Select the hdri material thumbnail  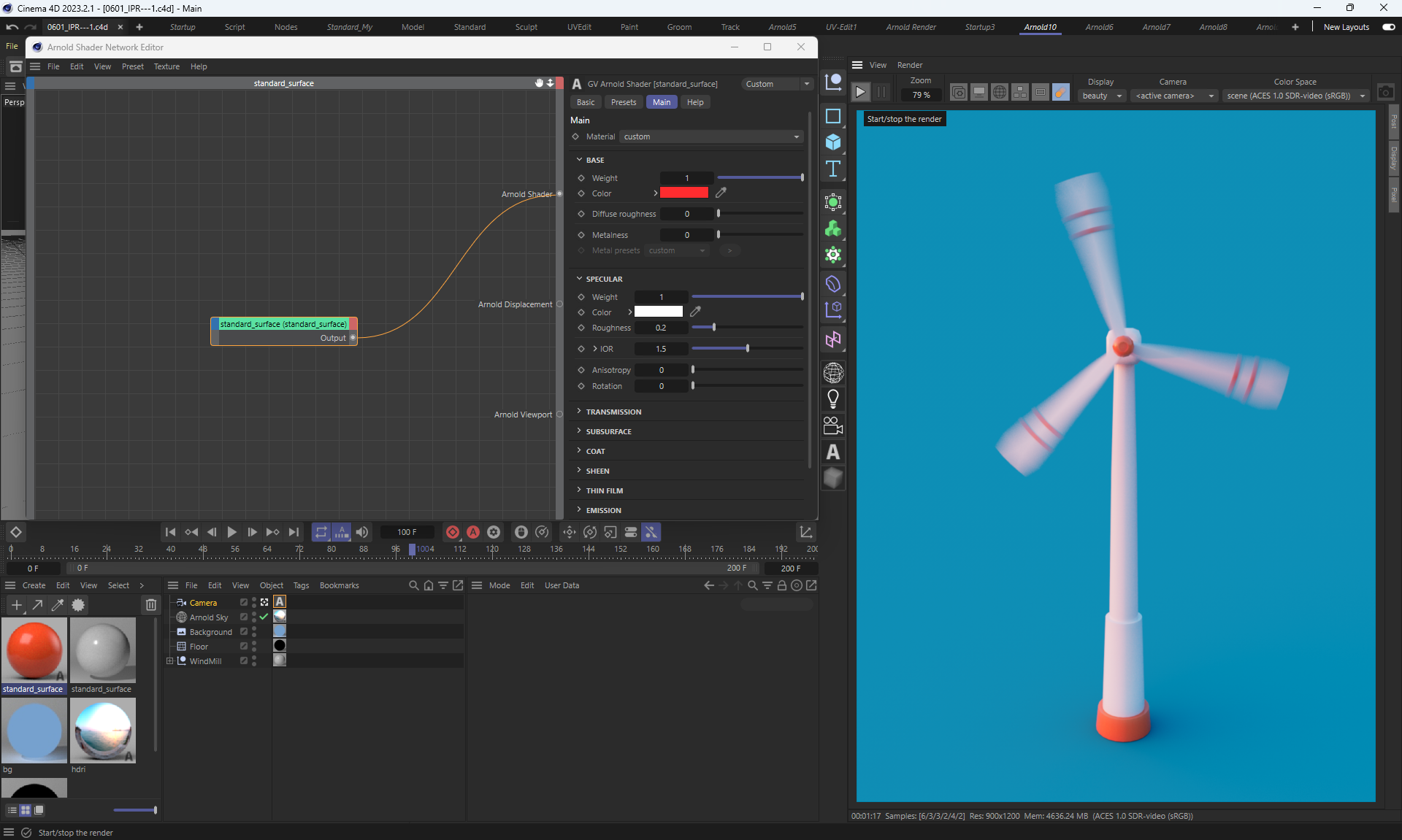click(x=103, y=730)
